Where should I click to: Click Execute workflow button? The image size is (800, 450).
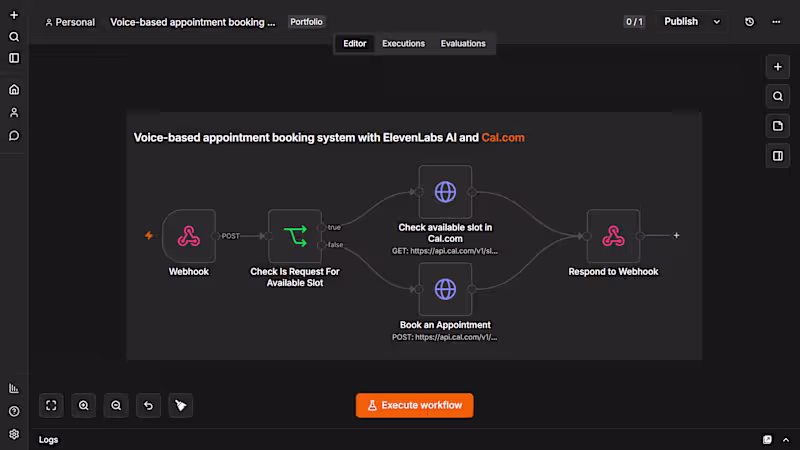(x=414, y=405)
